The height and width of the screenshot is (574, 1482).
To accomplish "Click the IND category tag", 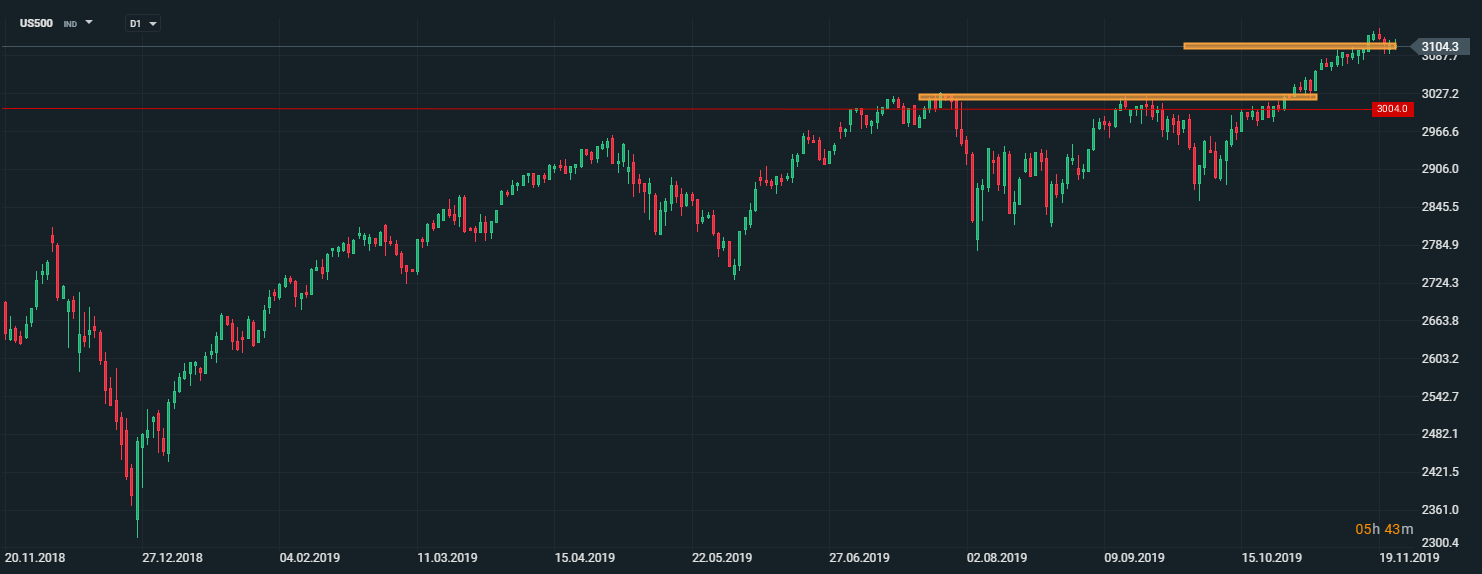I will coord(70,23).
